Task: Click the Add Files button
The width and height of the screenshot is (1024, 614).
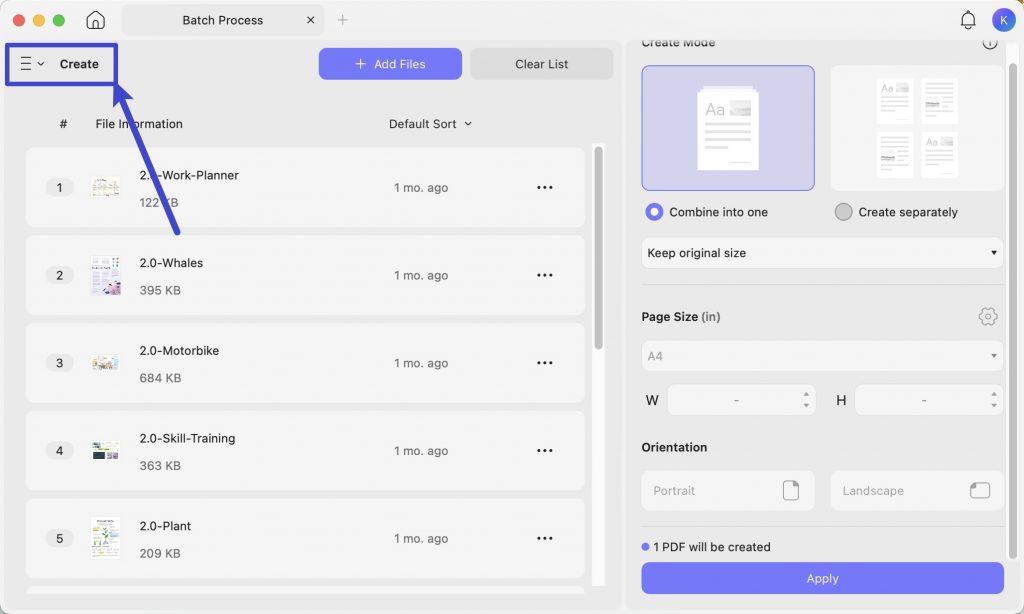Action: click(390, 64)
